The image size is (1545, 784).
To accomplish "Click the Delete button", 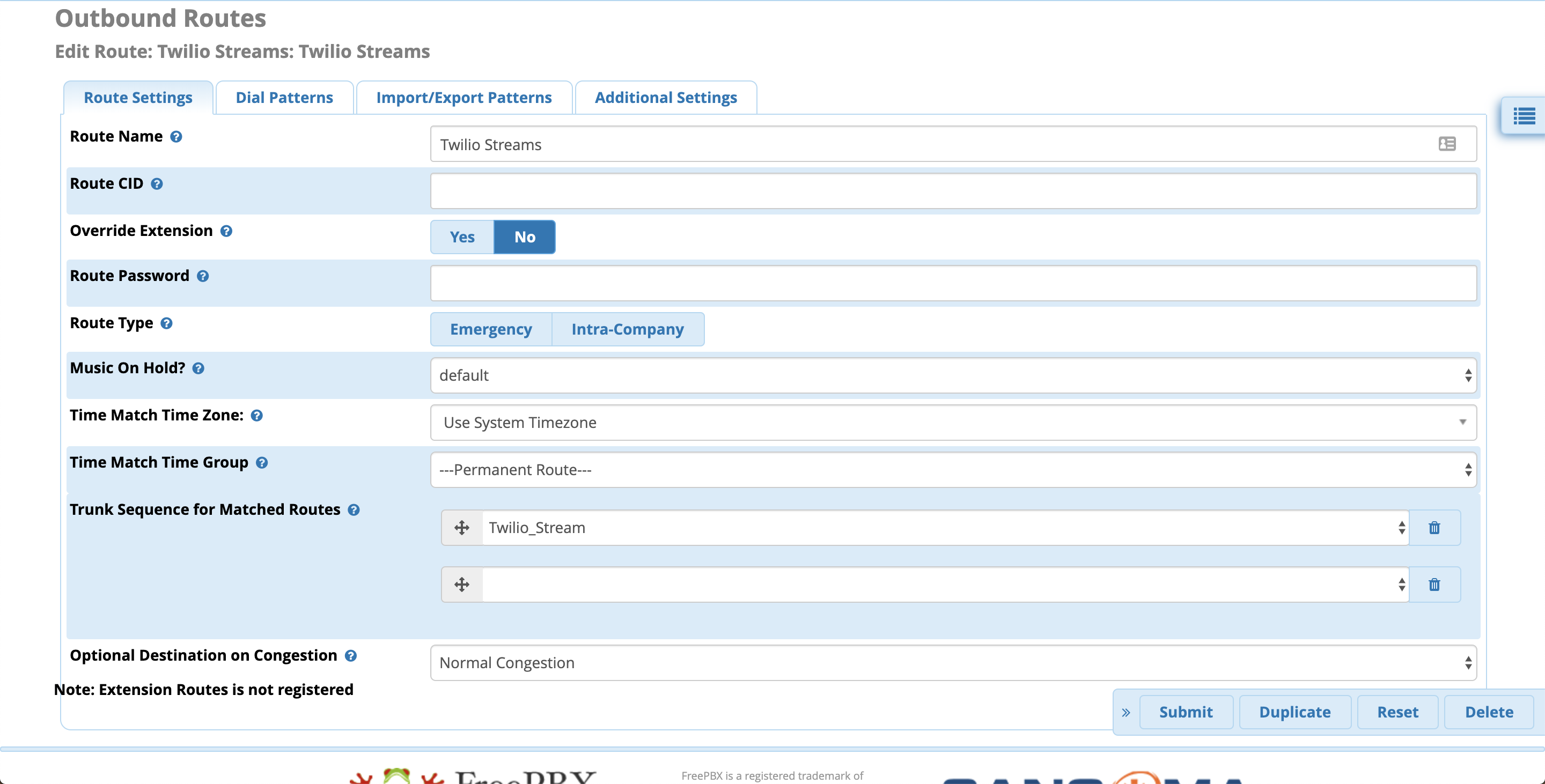I will [x=1489, y=713].
